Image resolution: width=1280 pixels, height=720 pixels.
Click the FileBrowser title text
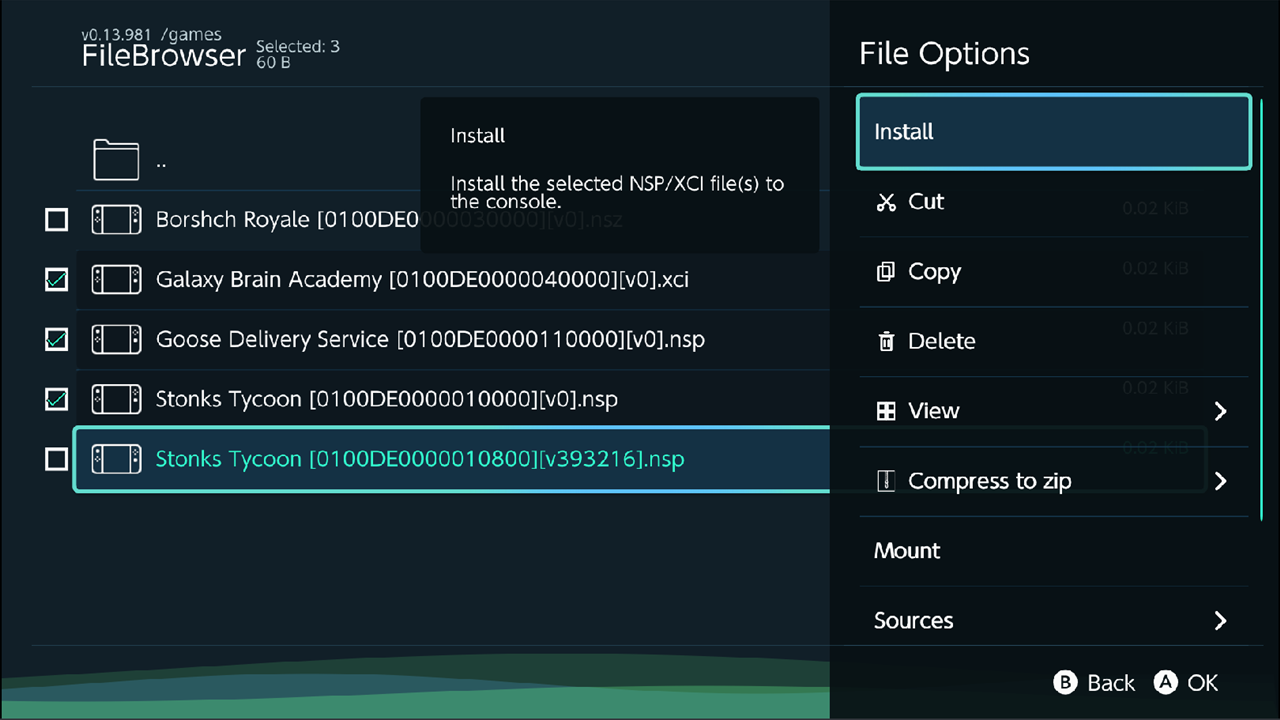tap(164, 56)
